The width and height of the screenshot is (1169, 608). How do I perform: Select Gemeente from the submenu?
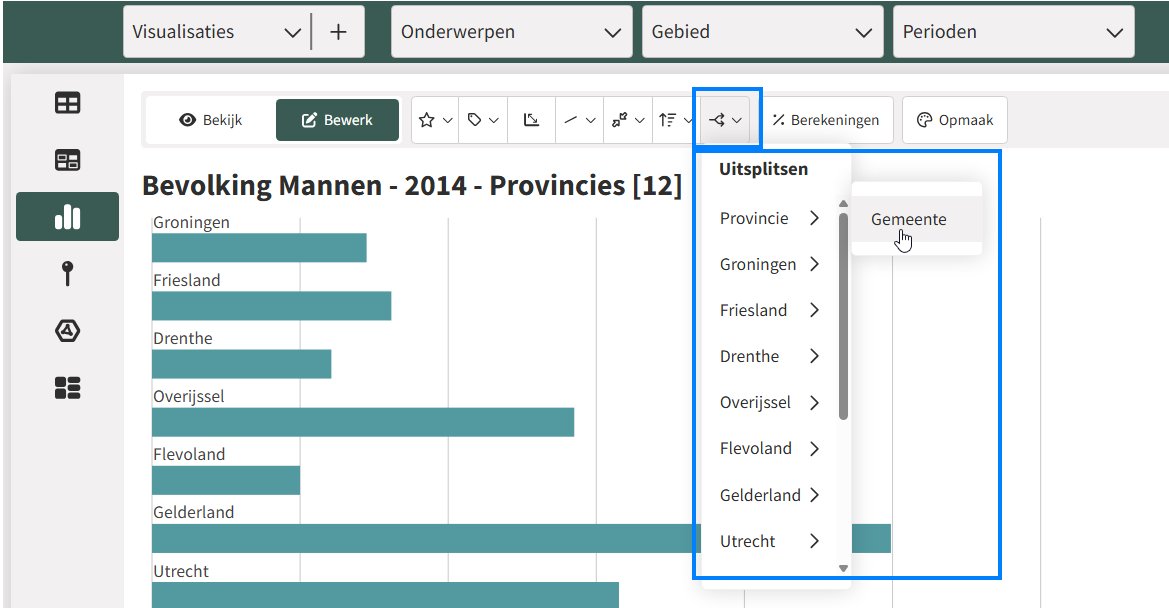[x=908, y=219]
